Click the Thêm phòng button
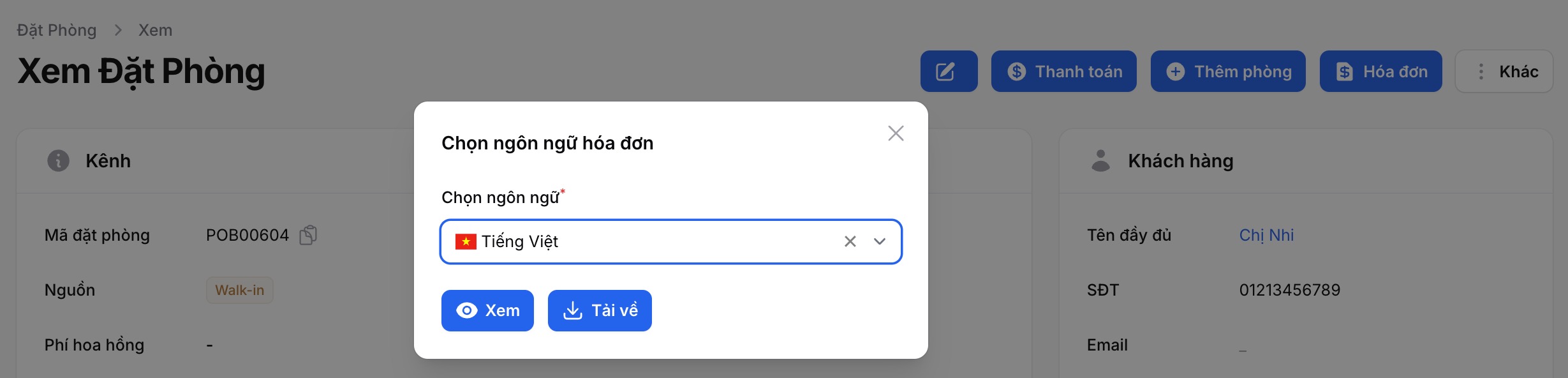This screenshot has height=378, width=1568. 1228,72
